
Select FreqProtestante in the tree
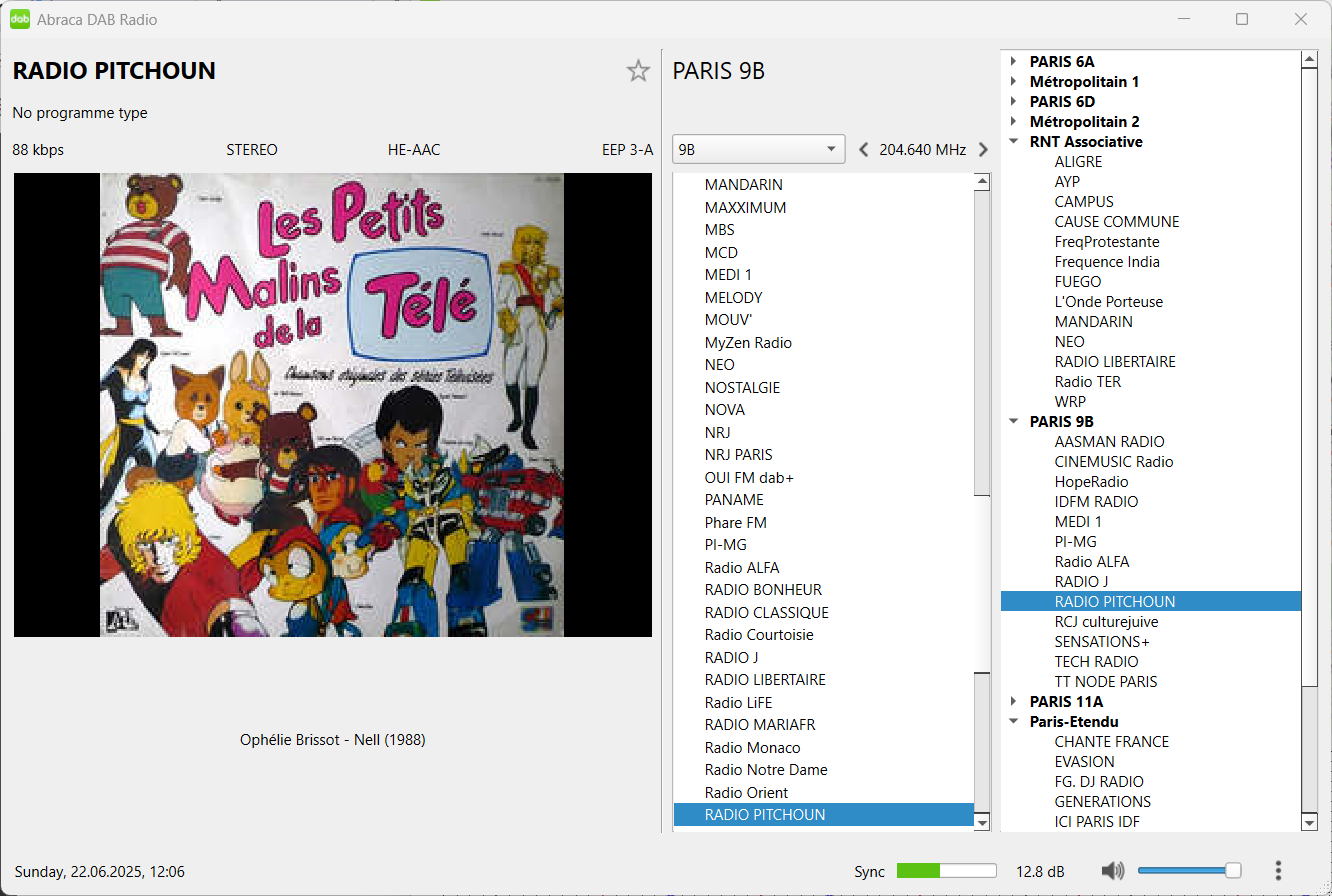(1107, 242)
